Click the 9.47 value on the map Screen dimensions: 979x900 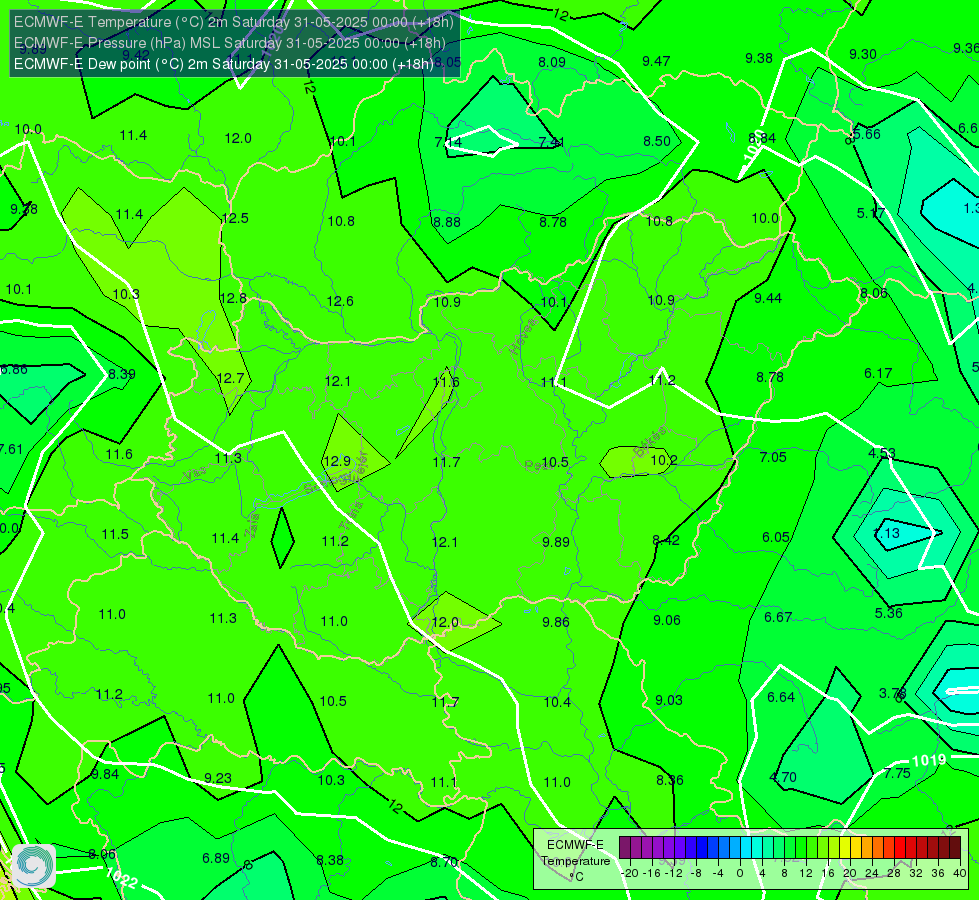pyautogui.click(x=656, y=61)
